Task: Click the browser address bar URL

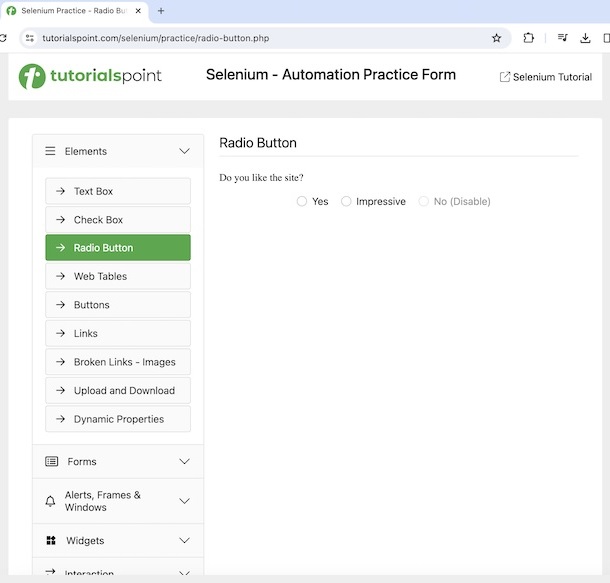Action: pos(155,38)
